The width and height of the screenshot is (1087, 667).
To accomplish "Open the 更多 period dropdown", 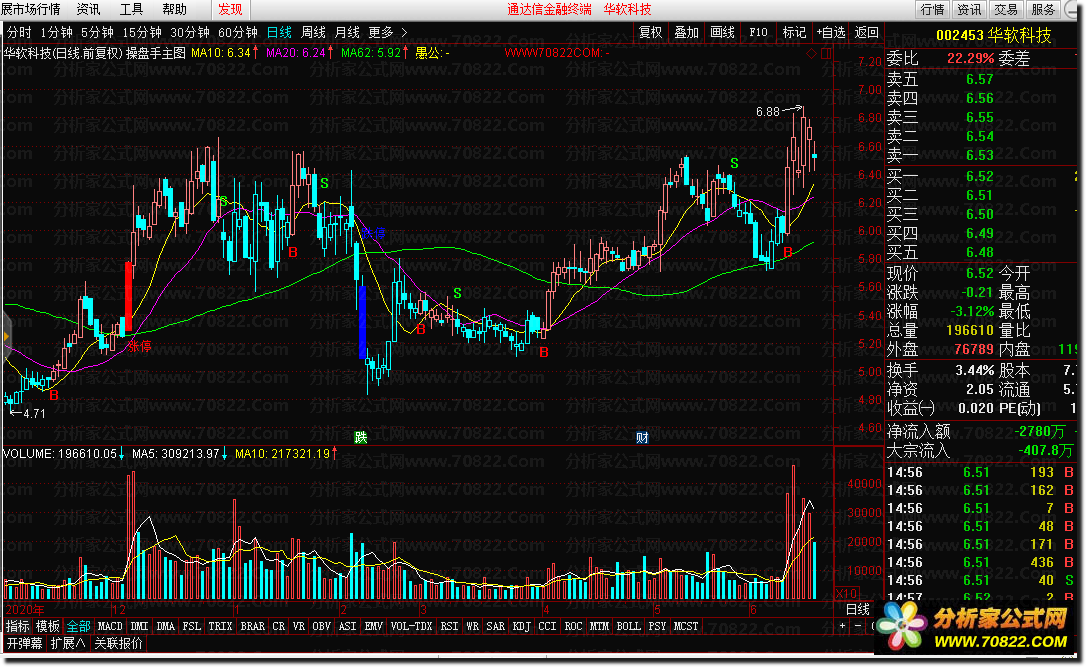I will 381,33.
